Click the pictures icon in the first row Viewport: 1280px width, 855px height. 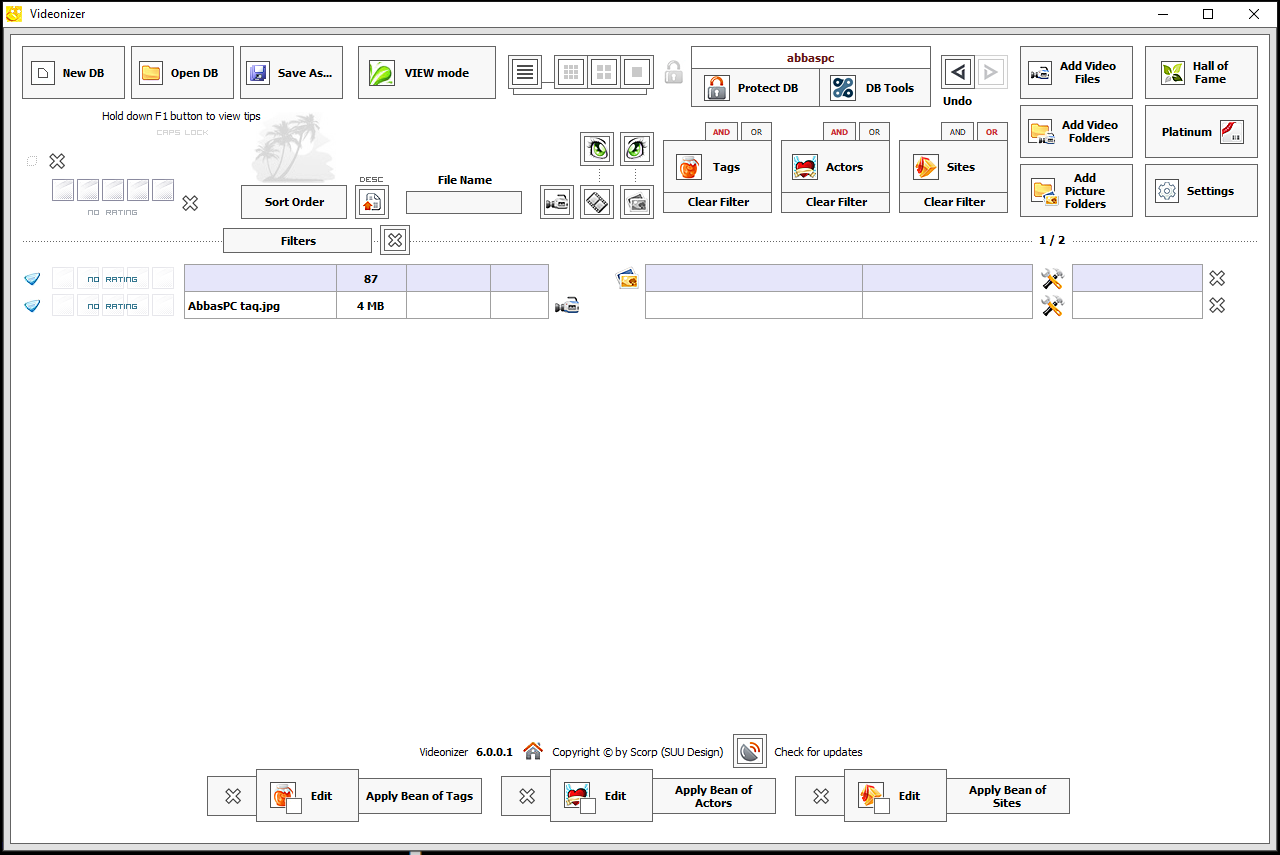point(628,279)
